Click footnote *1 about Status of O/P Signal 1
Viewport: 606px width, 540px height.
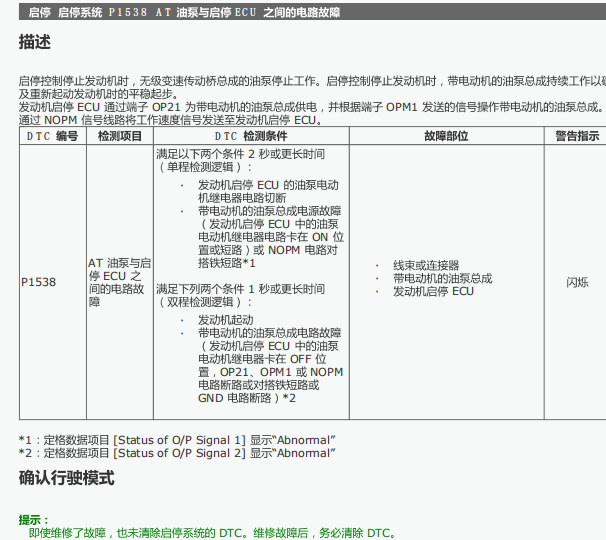(177, 440)
